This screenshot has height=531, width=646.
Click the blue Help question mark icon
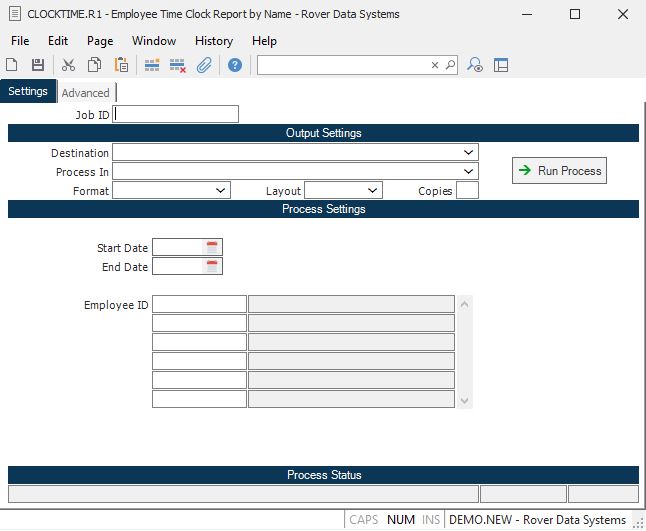(x=235, y=65)
